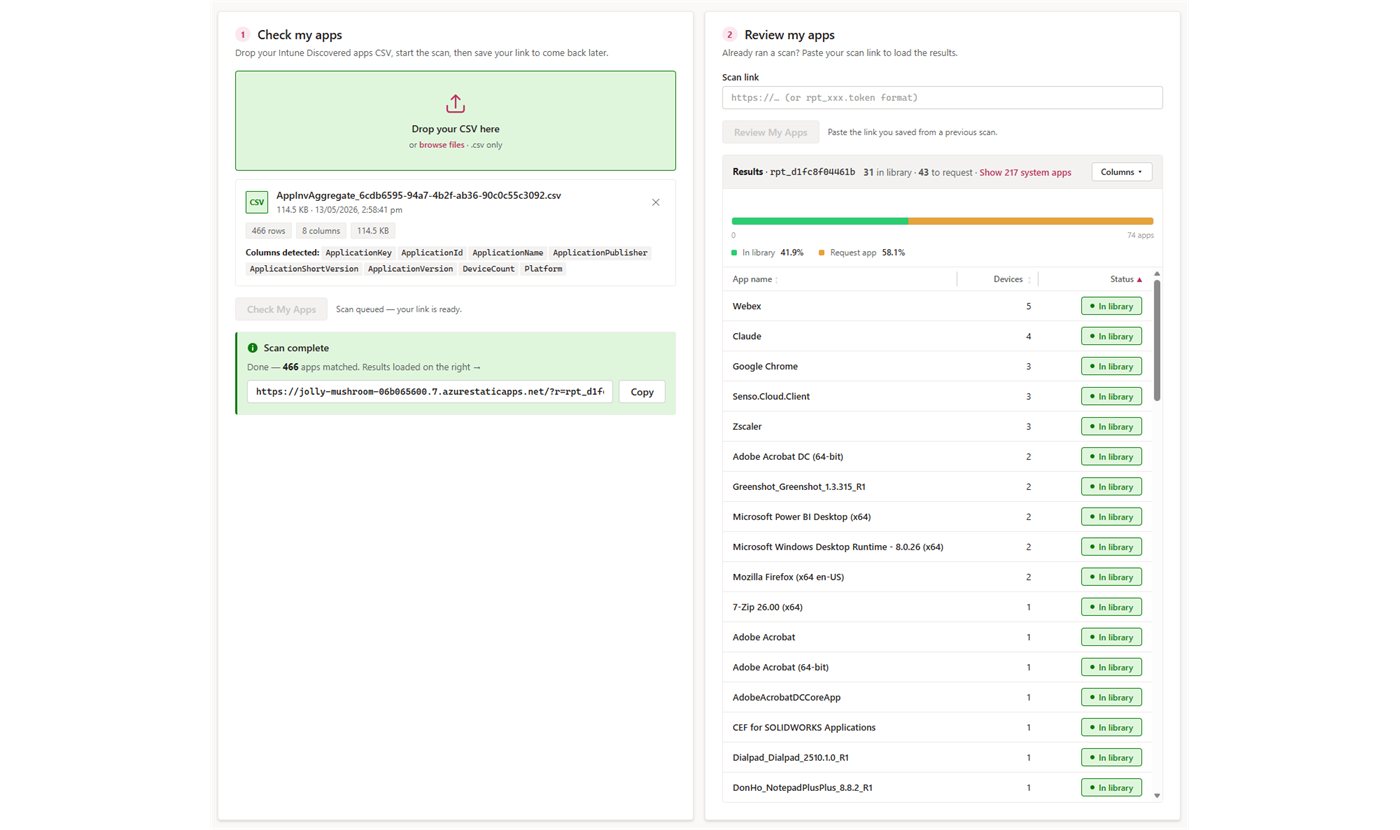Click the green CSV file icon
1400x830 pixels.
coord(257,202)
